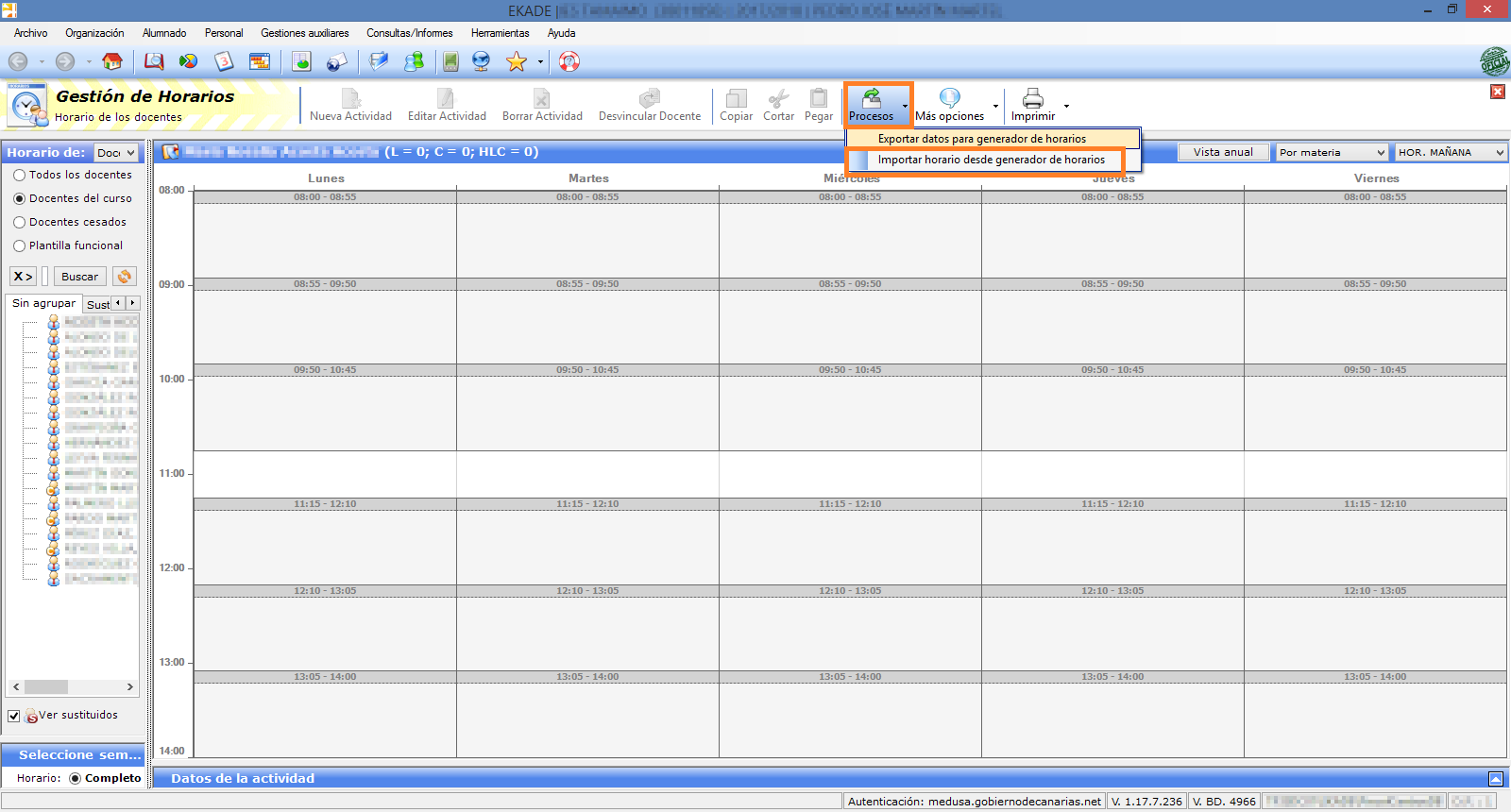Select Plantilla funcional radio button
This screenshot has height=812, width=1511.
point(19,245)
